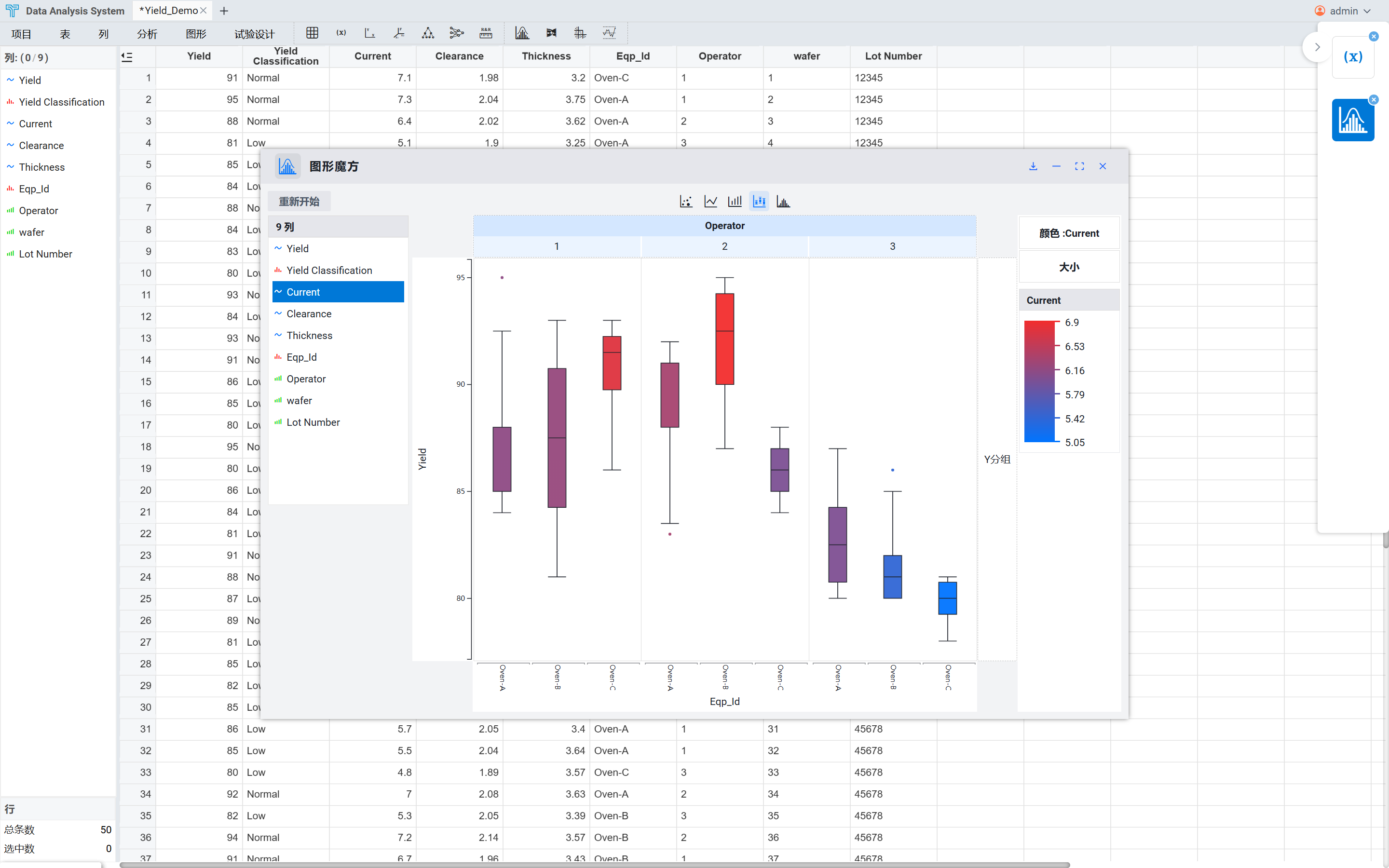Close the (x) sidebar card

tap(1374, 37)
